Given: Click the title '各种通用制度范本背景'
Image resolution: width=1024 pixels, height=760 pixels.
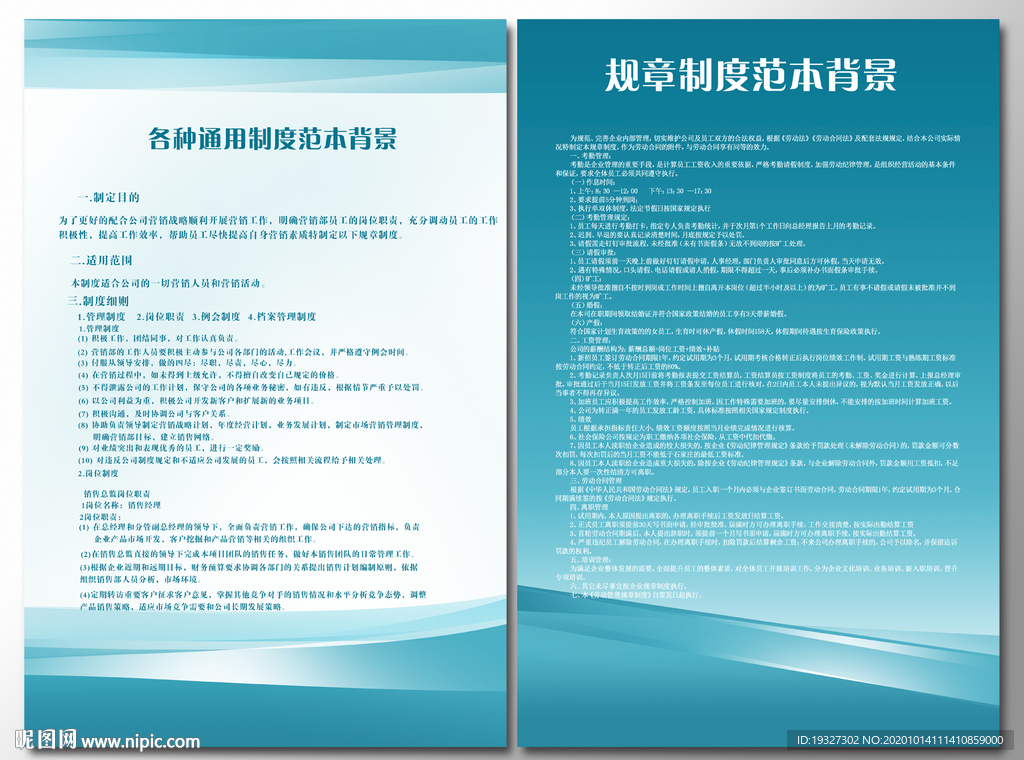Looking at the screenshot, I should tap(272, 139).
